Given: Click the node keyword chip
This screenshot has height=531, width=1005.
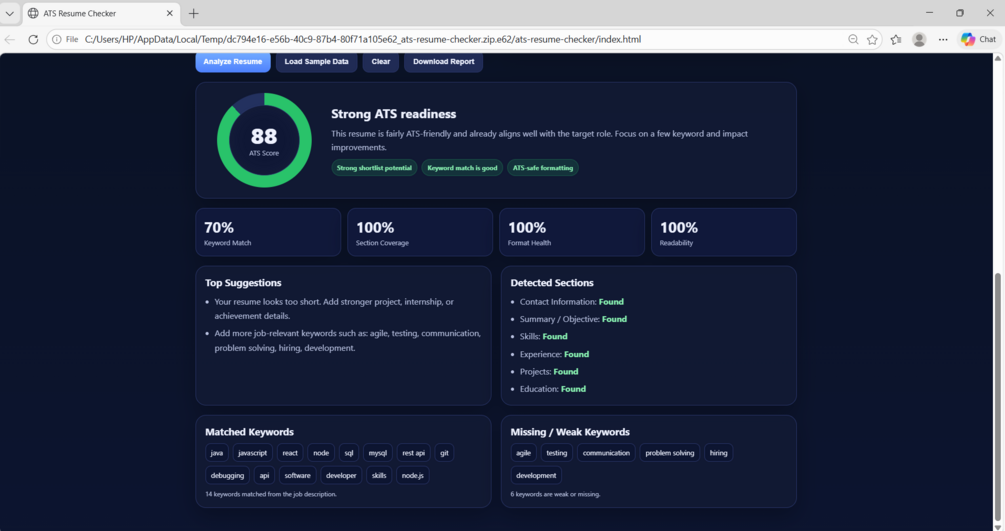Looking at the screenshot, I should pyautogui.click(x=321, y=453).
